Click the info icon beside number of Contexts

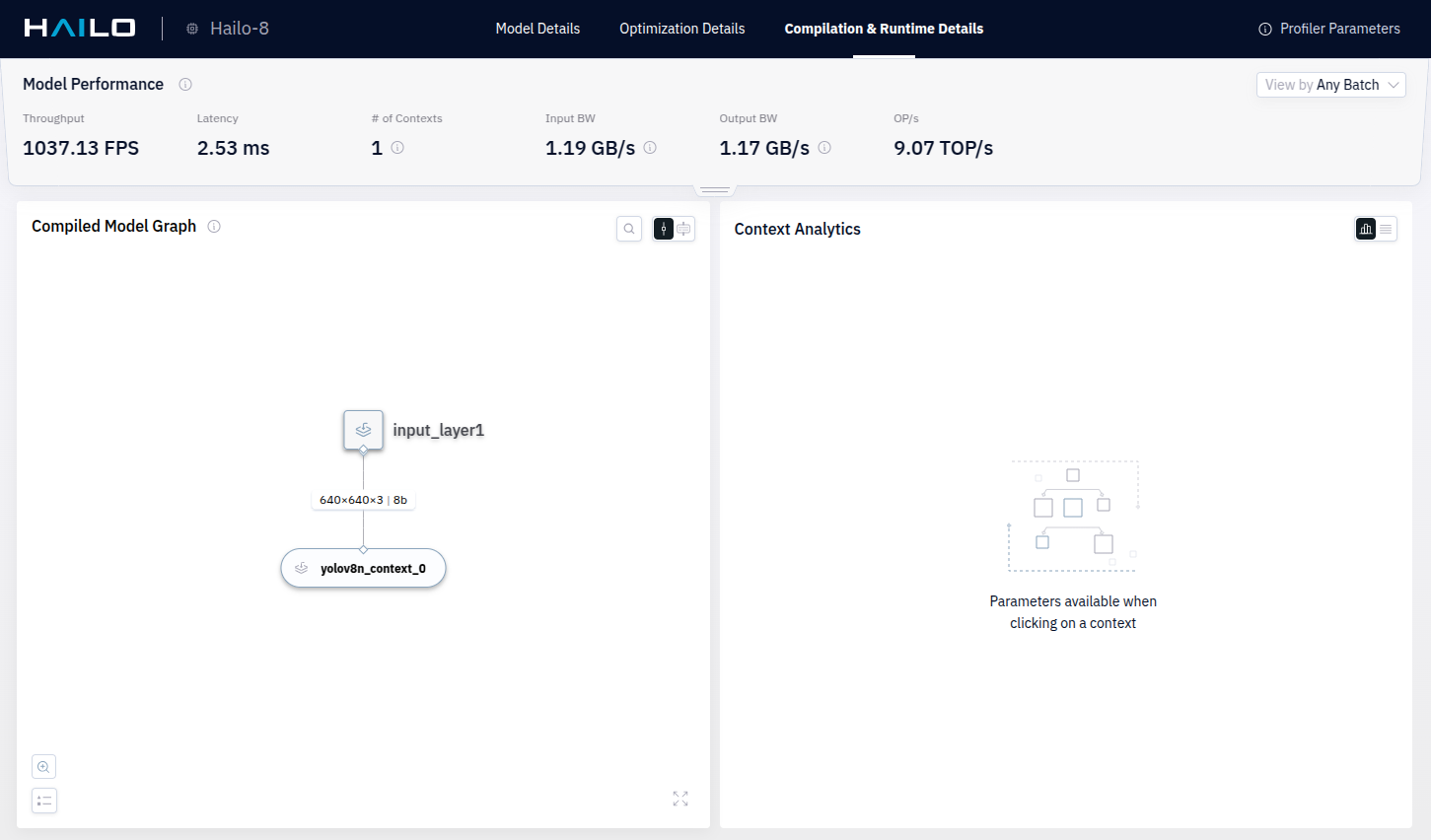[x=397, y=148]
